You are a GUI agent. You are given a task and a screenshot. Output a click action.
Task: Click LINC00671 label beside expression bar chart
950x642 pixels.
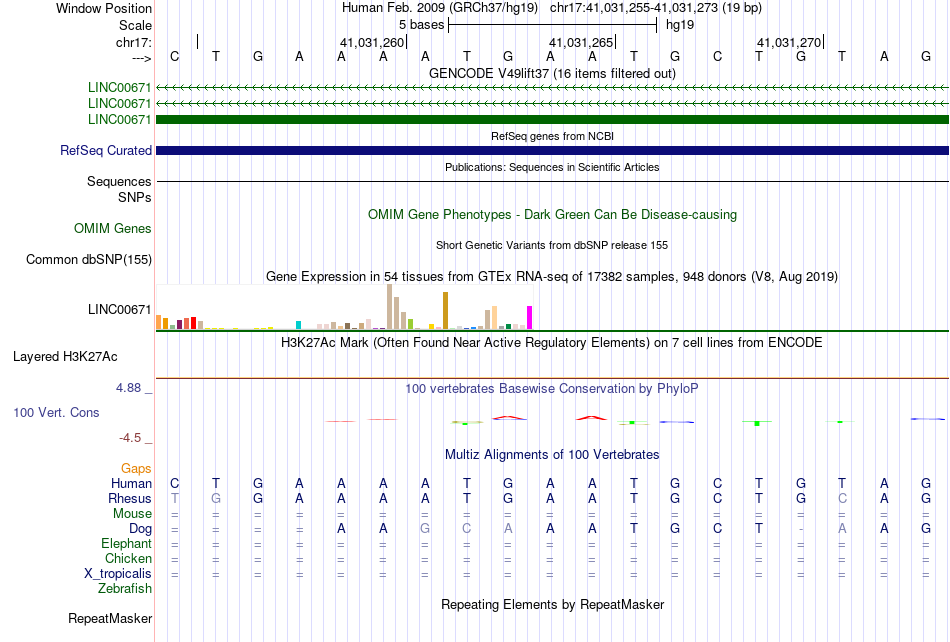pos(119,309)
